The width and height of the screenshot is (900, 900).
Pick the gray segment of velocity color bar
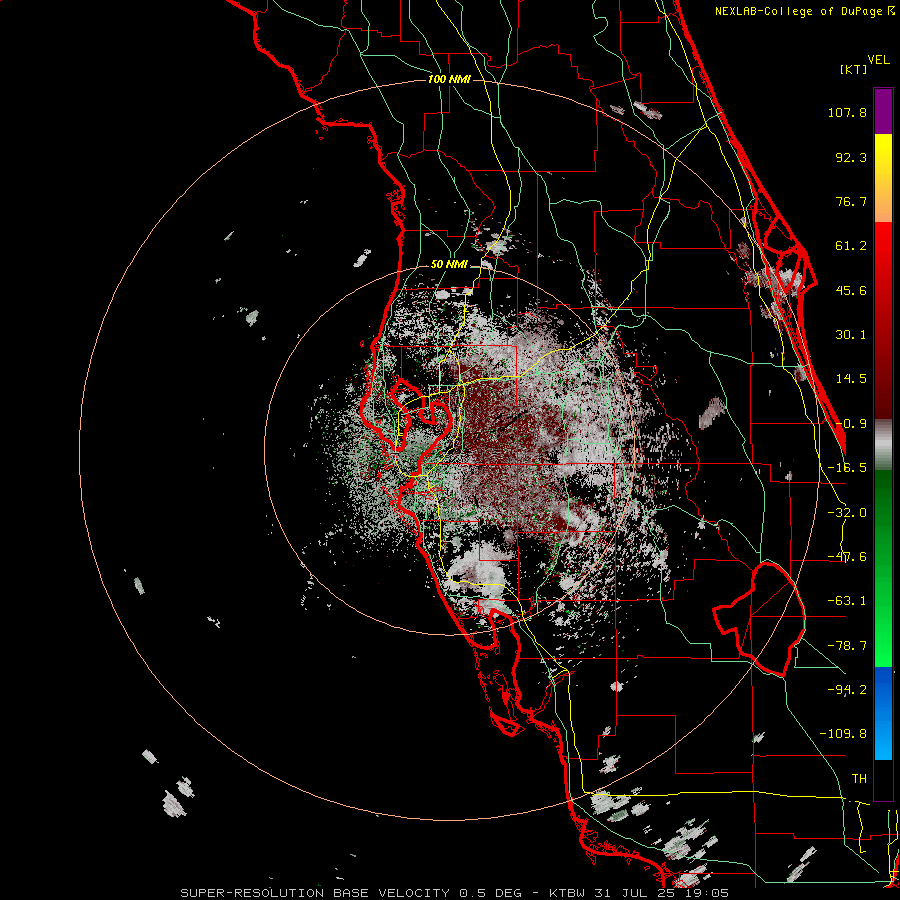coord(883,444)
